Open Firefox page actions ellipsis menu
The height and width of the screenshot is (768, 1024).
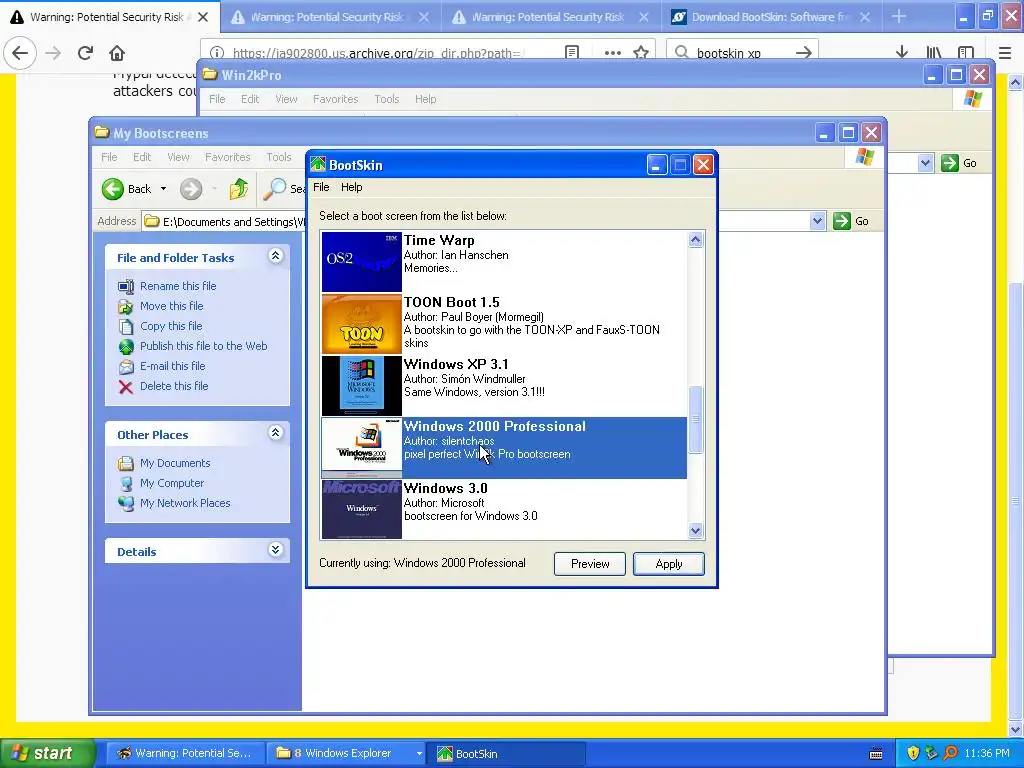[613, 53]
